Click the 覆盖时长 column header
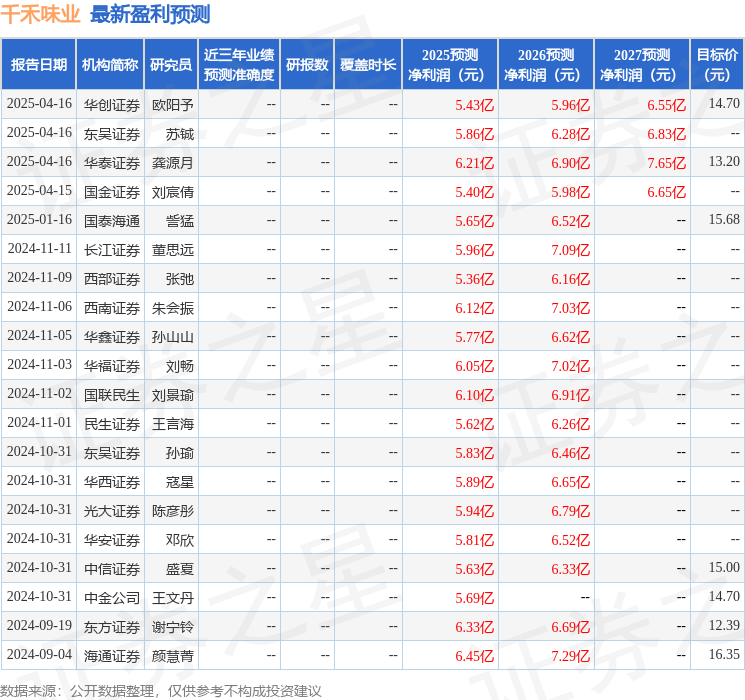 368,65
